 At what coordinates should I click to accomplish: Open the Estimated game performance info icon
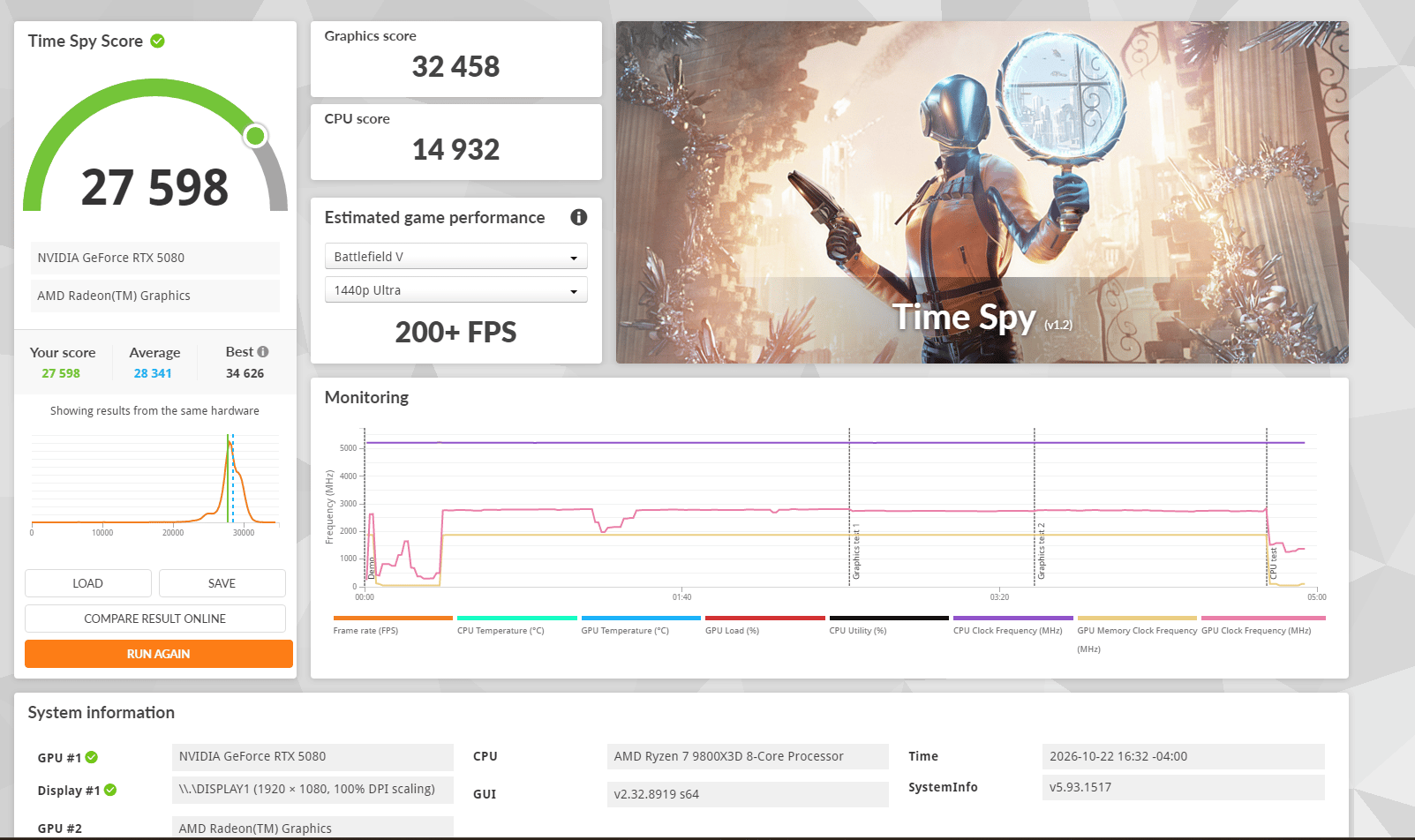(x=579, y=217)
